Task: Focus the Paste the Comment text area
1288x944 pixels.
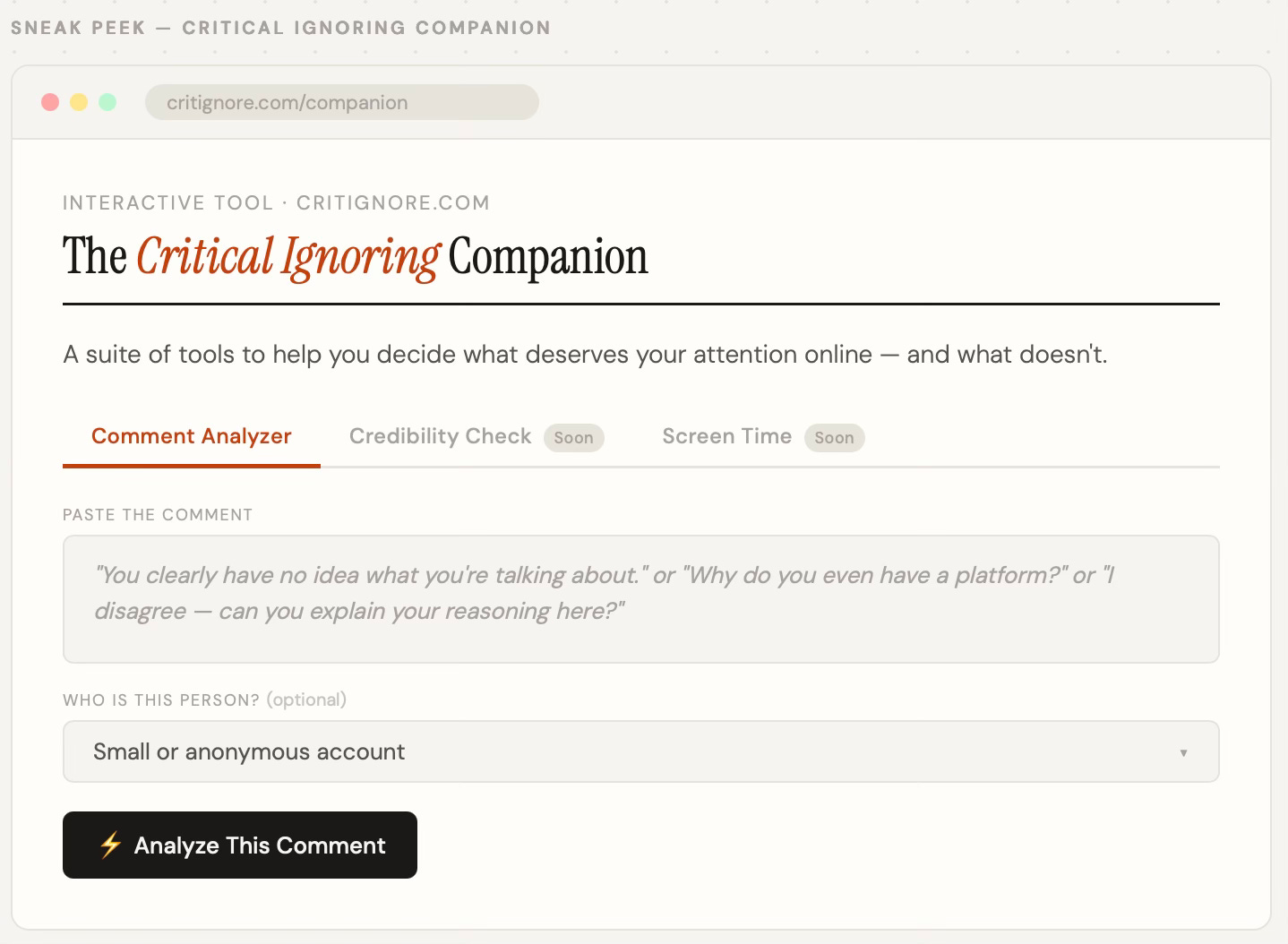Action: 640,599
